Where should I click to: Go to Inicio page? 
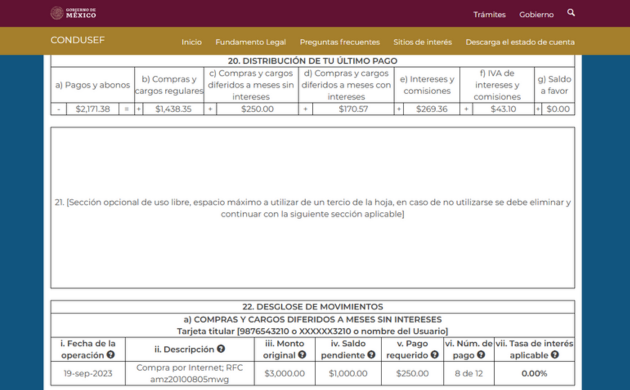point(191,42)
